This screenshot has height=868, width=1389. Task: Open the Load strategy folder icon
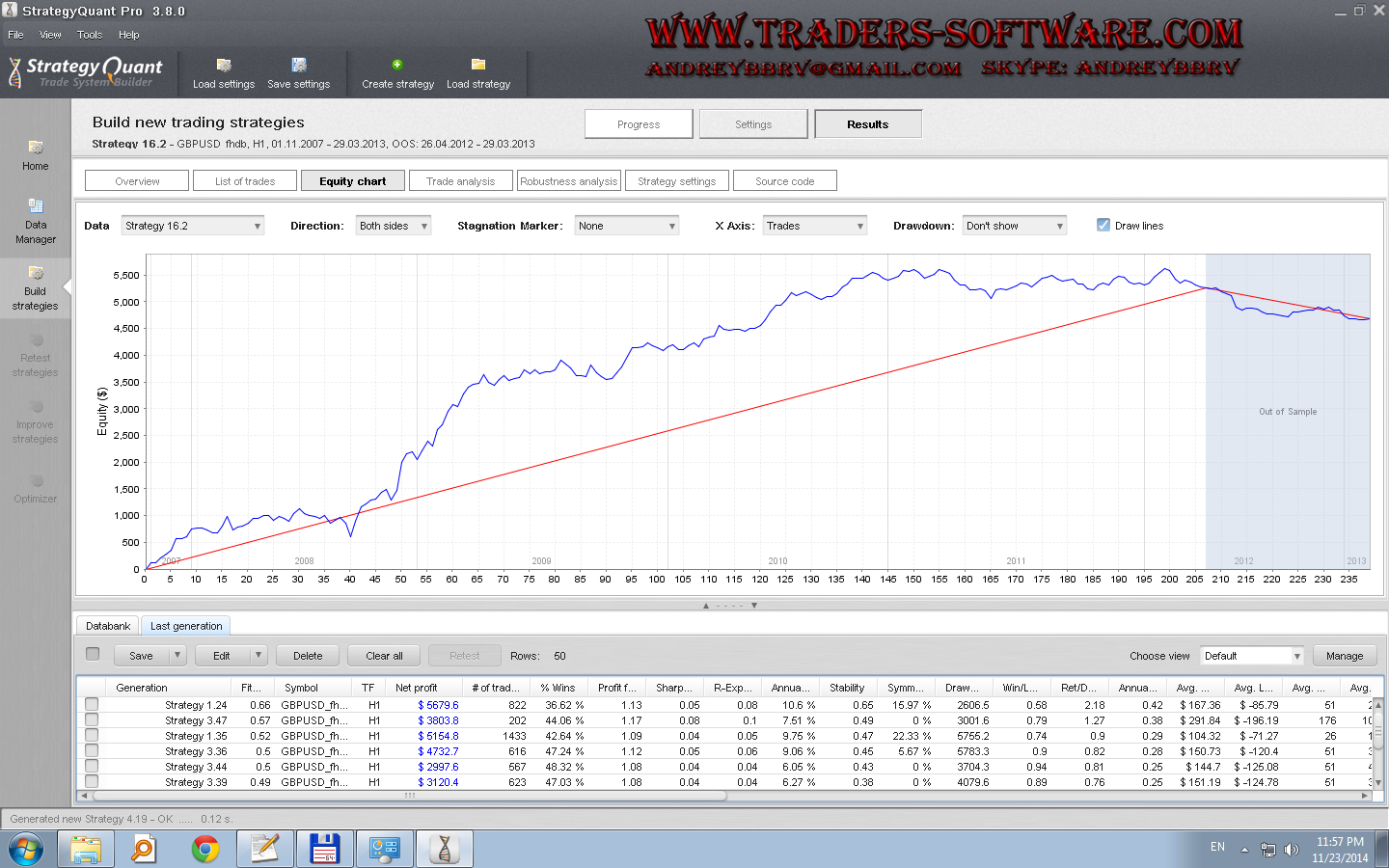coord(477,65)
